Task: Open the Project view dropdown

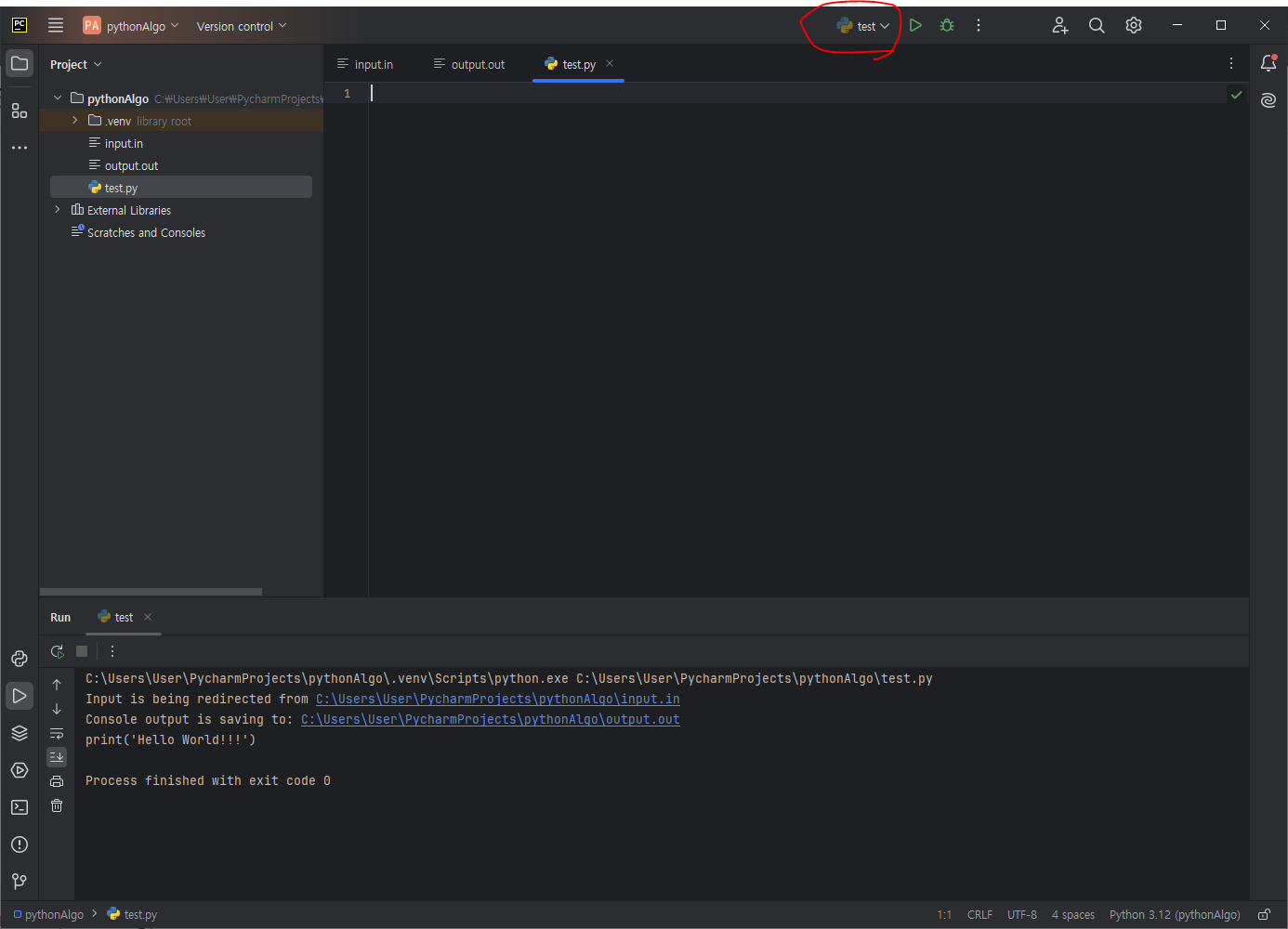Action: pos(75,64)
